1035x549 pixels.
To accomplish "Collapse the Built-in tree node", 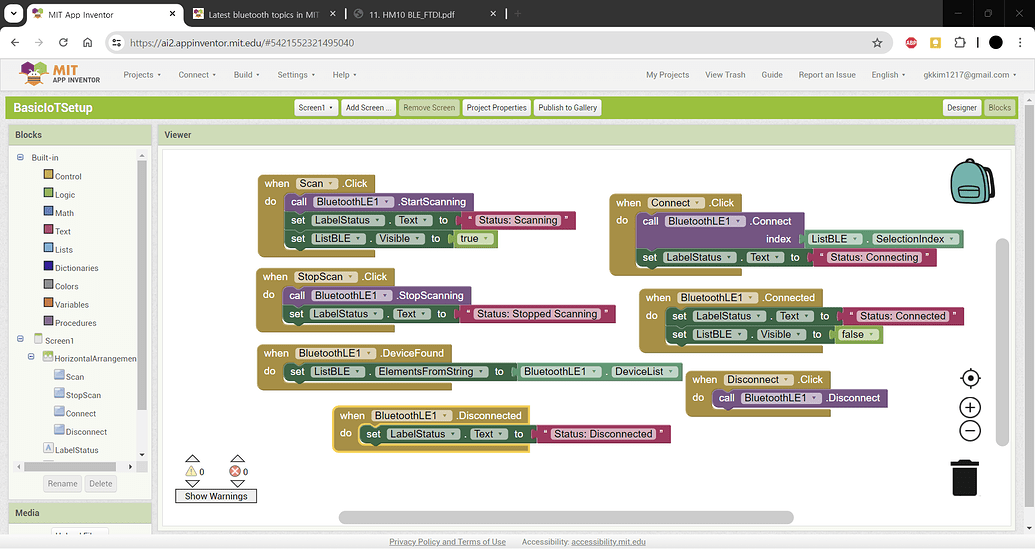I will [20, 157].
